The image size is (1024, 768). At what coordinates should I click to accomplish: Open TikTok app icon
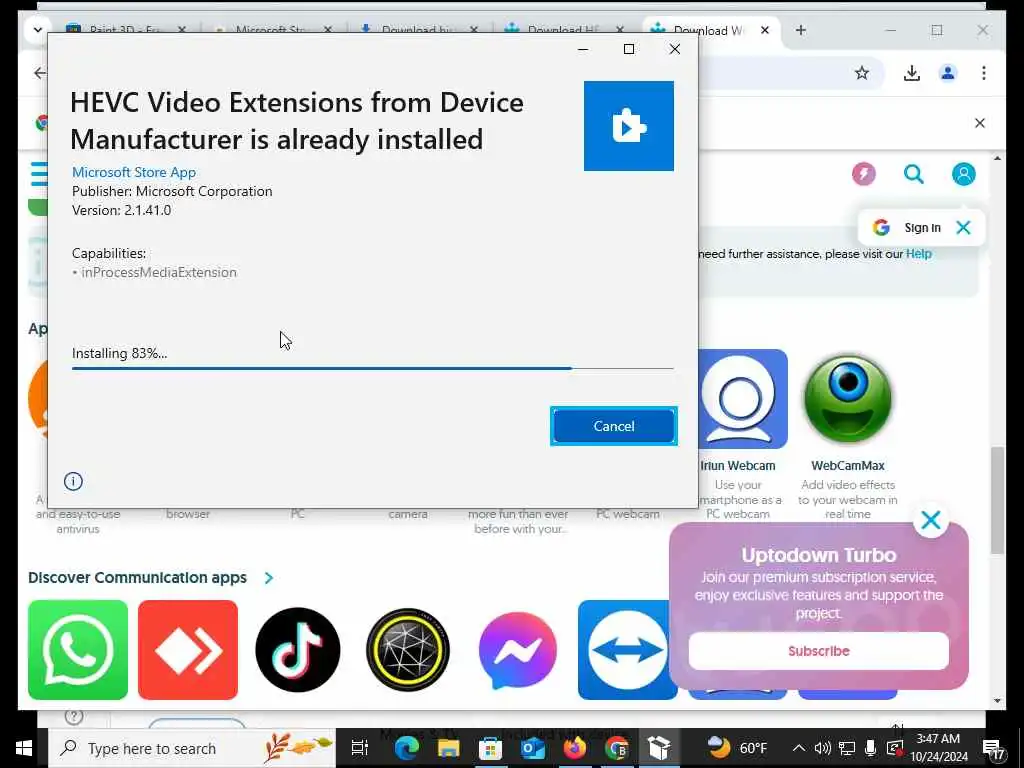click(x=298, y=650)
